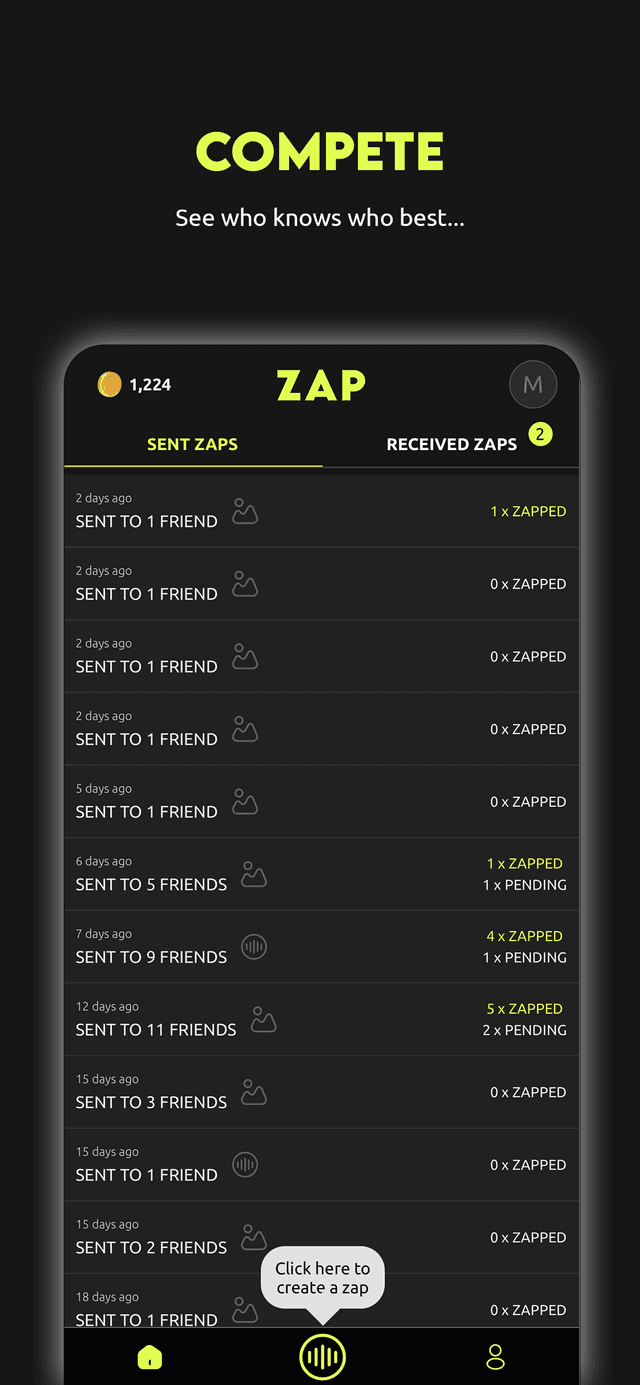Open the home screen from bottom navigation
Viewport: 640px width, 1385px height.
point(150,1357)
